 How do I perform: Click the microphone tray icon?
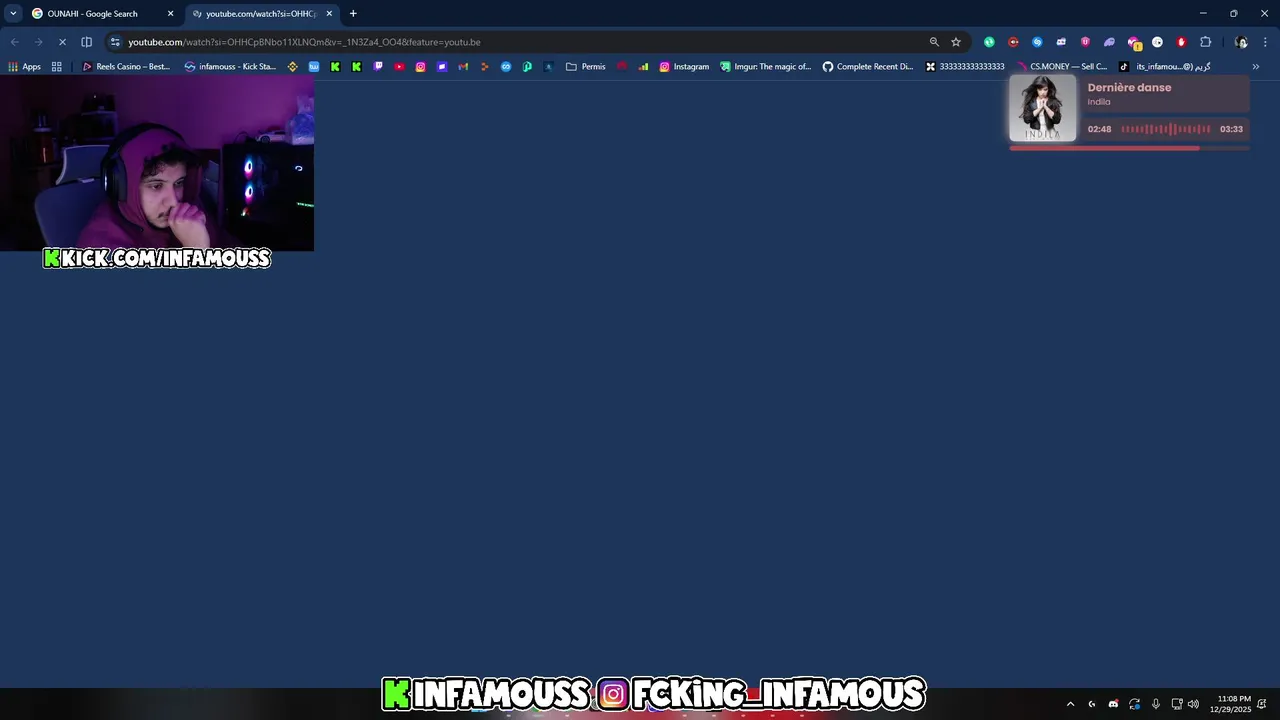tap(1156, 704)
